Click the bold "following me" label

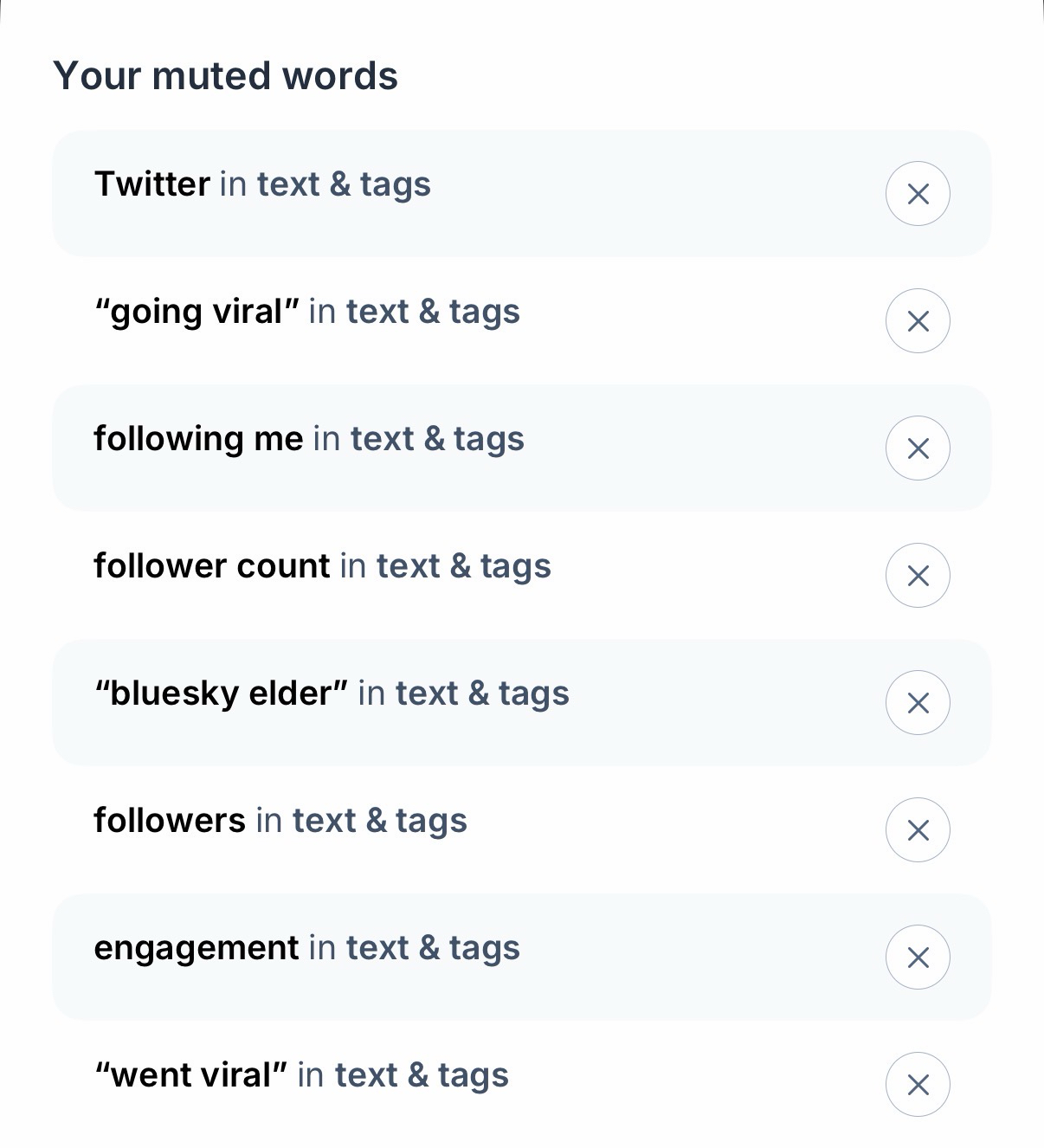[x=198, y=439]
